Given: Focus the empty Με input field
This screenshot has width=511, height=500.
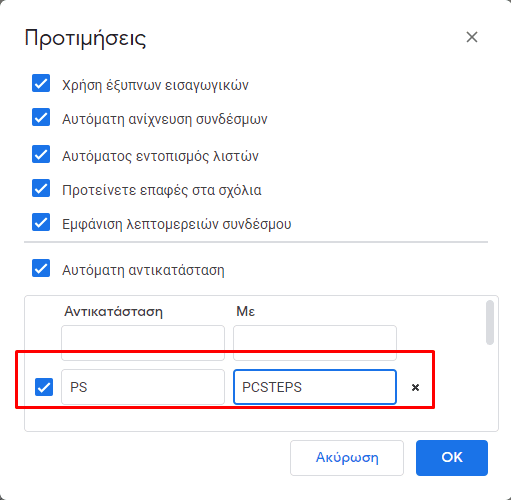Looking at the screenshot, I should (315, 343).
